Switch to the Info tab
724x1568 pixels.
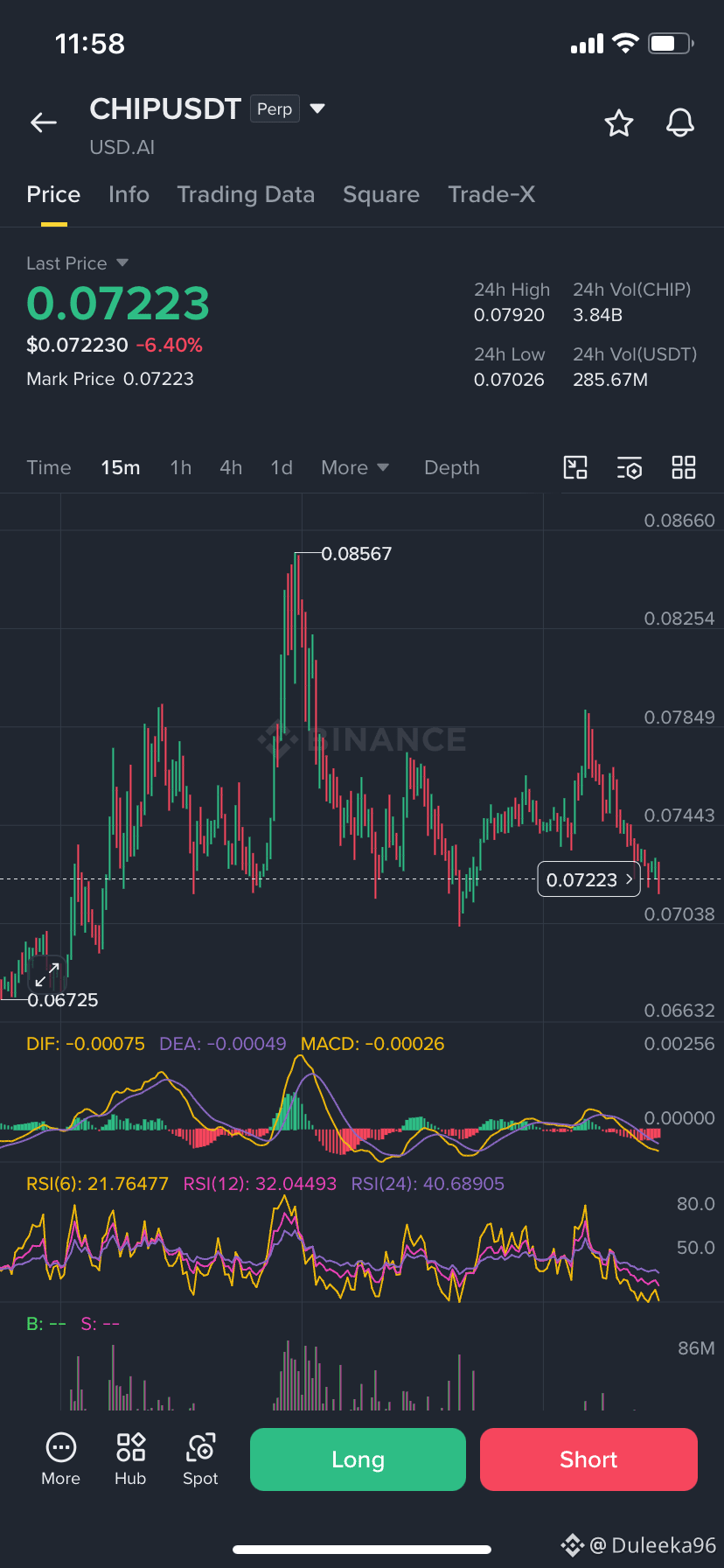[129, 194]
